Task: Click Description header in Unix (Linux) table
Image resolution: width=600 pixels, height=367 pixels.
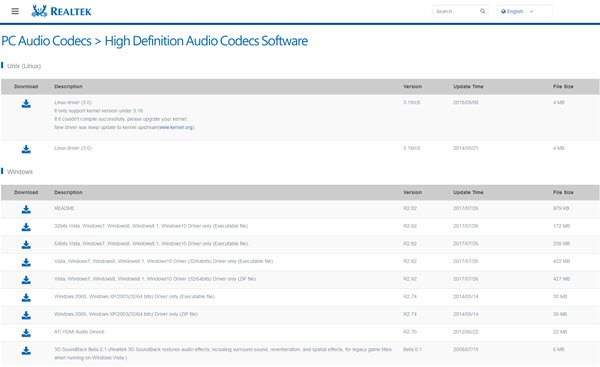Action: click(68, 86)
